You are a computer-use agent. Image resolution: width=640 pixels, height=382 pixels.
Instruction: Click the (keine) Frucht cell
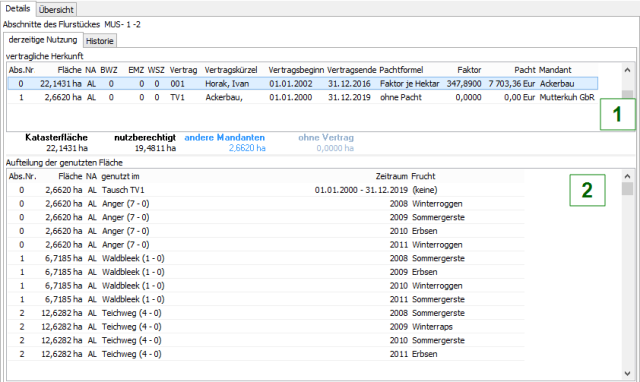(424, 190)
